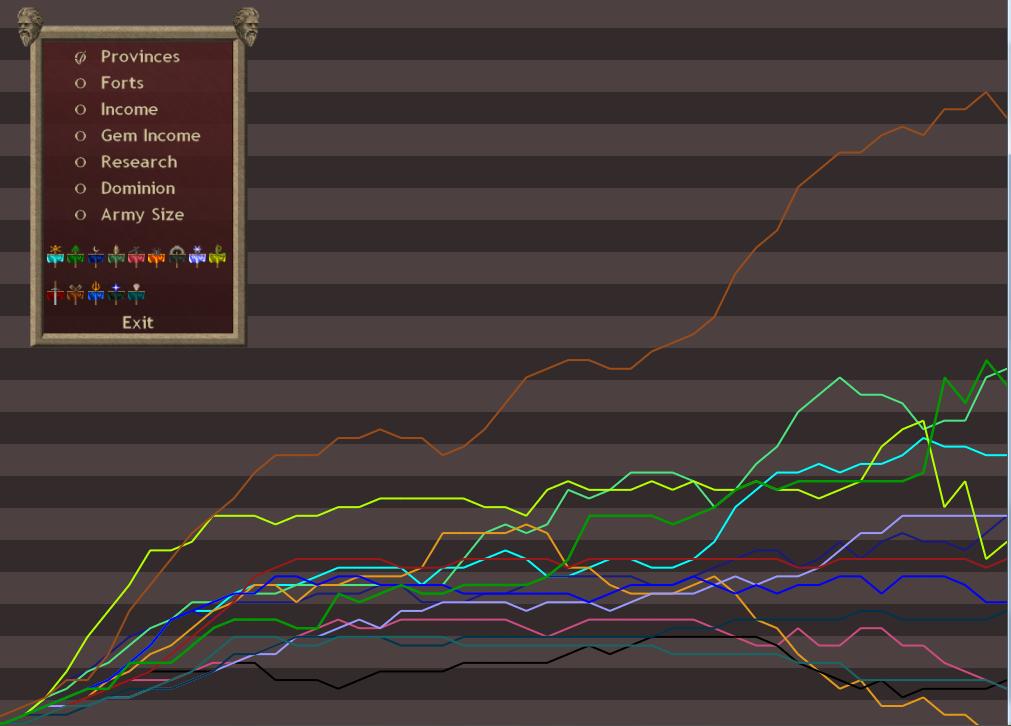The height and width of the screenshot is (726, 1011).
Task: Select the brown crossed axes banner
Action: point(75,295)
